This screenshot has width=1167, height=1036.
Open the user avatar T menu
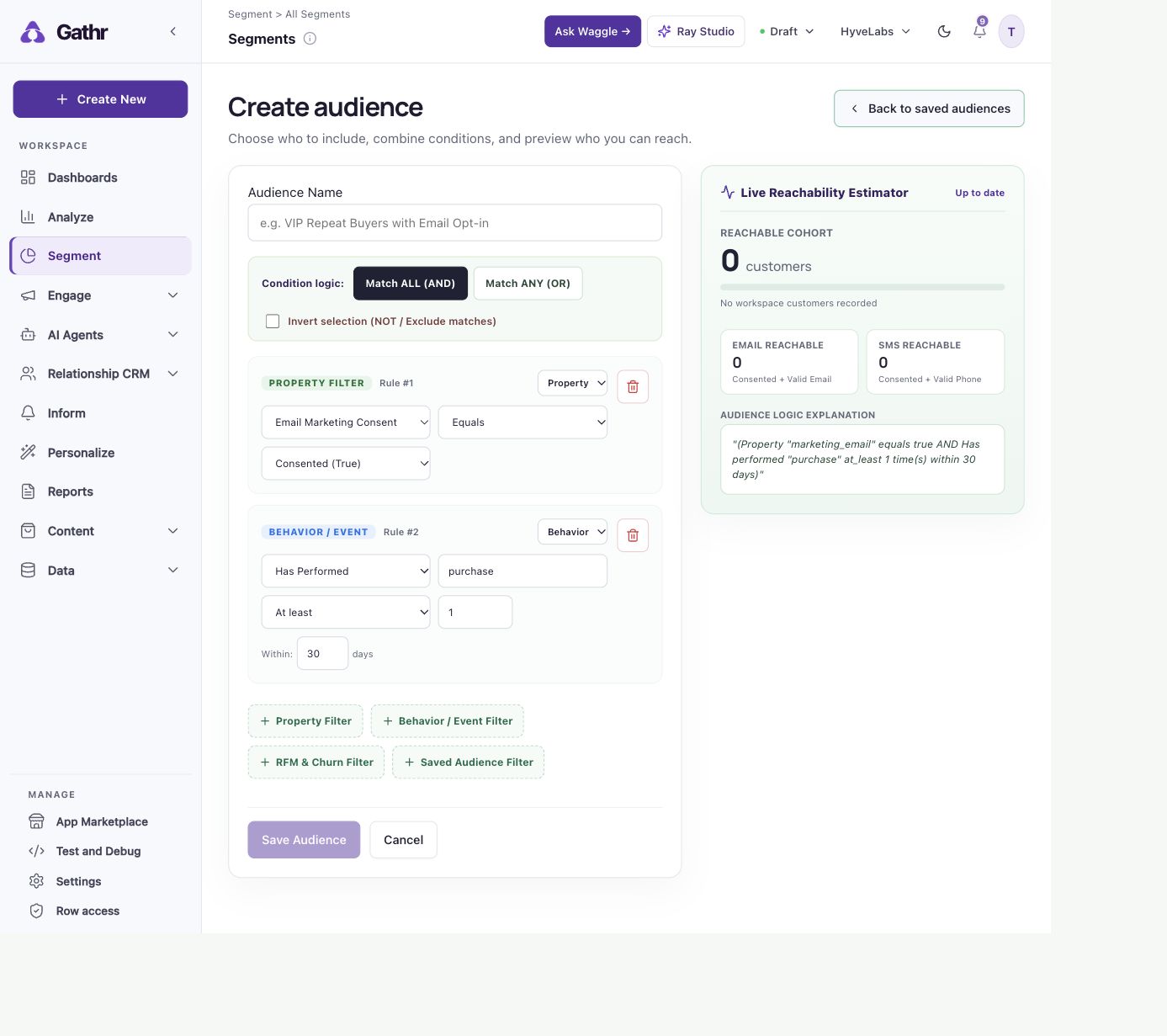point(1011,32)
